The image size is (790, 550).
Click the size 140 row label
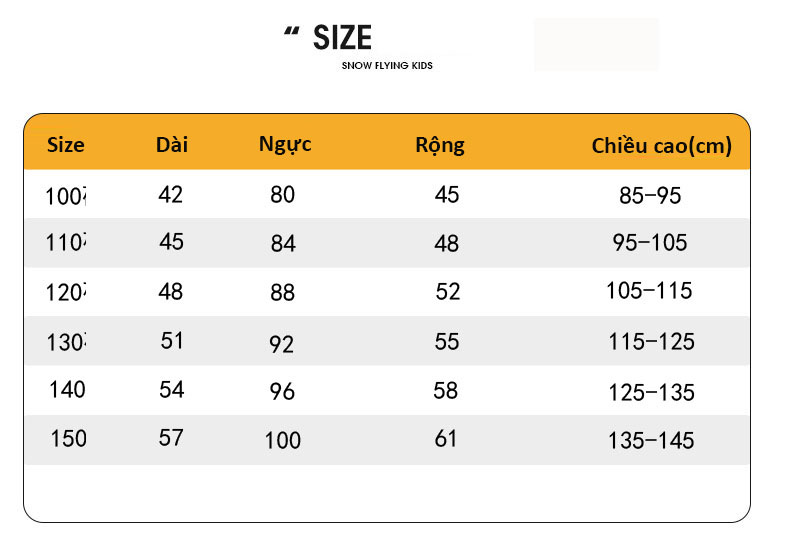68,390
